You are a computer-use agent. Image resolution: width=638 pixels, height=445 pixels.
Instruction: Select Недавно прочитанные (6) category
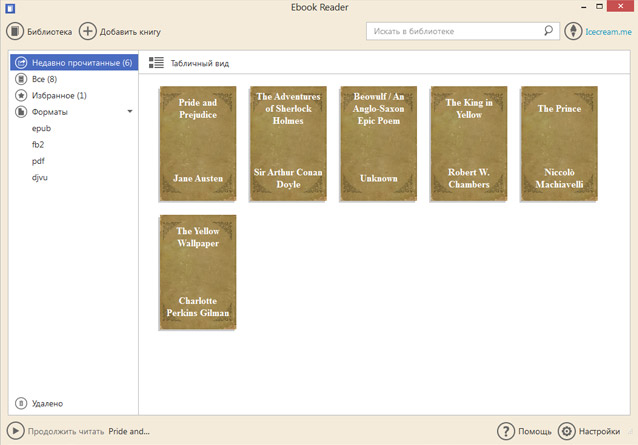point(74,63)
